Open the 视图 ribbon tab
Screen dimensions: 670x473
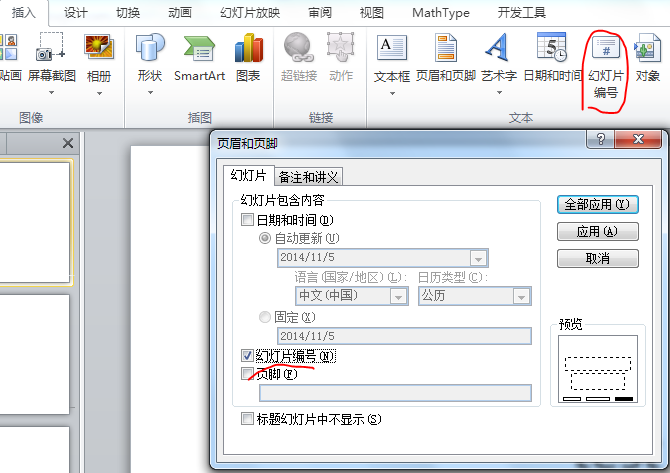(372, 13)
